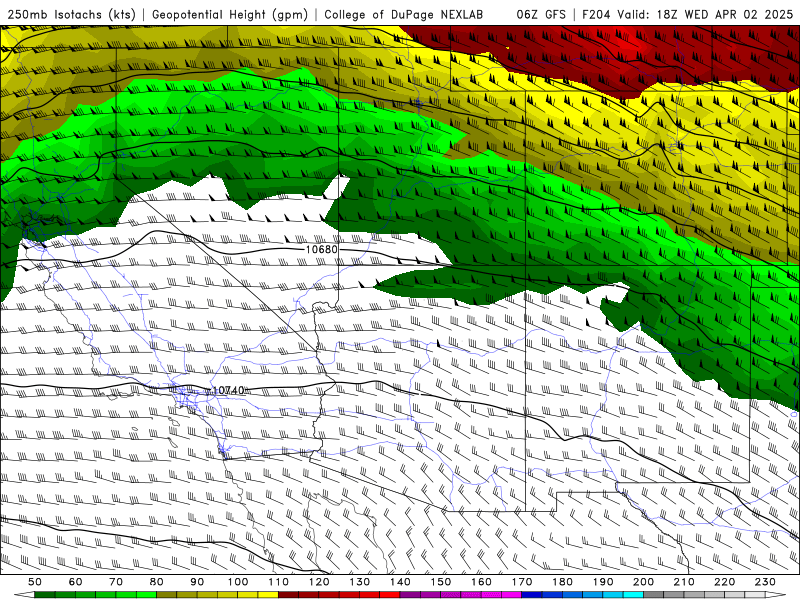Select the 180 legend number
Screen dimensions: 800x600
pos(562,582)
